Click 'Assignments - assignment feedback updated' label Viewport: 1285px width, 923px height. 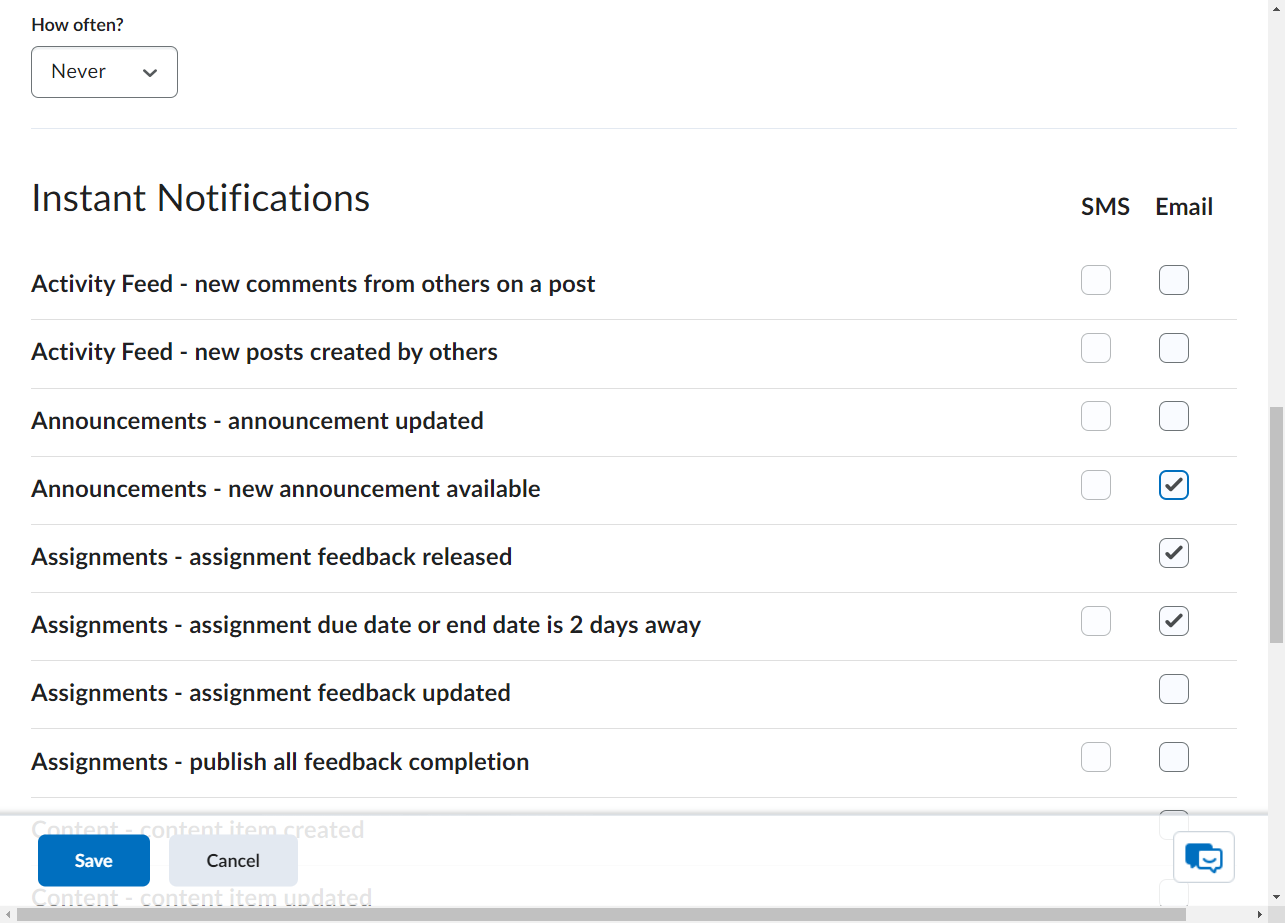pos(271,693)
